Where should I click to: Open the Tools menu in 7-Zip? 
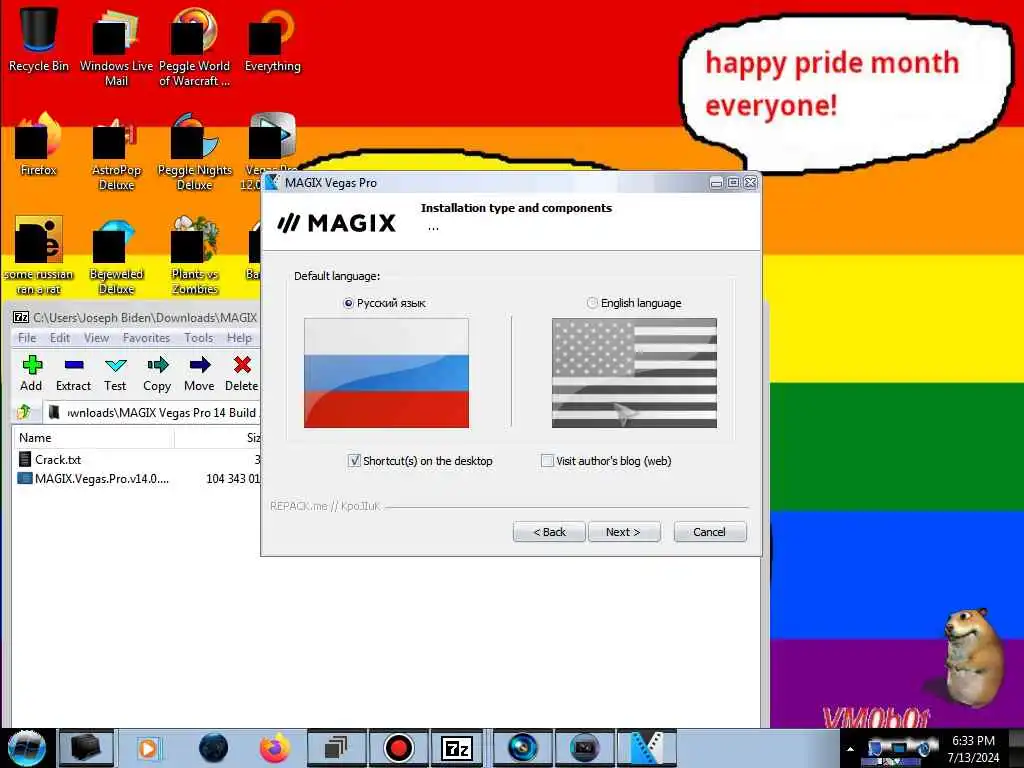(x=199, y=338)
